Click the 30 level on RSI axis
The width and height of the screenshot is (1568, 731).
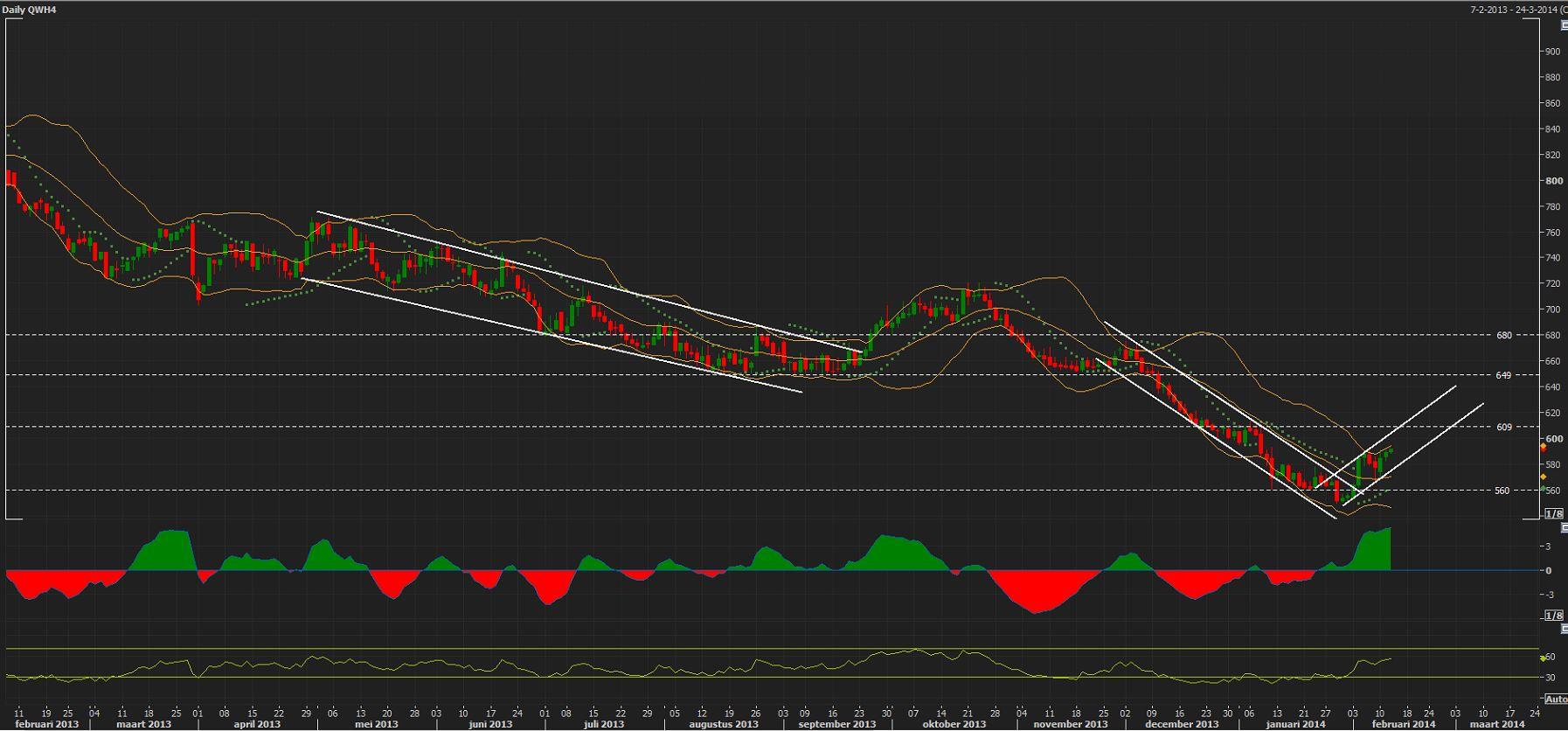(1550, 677)
